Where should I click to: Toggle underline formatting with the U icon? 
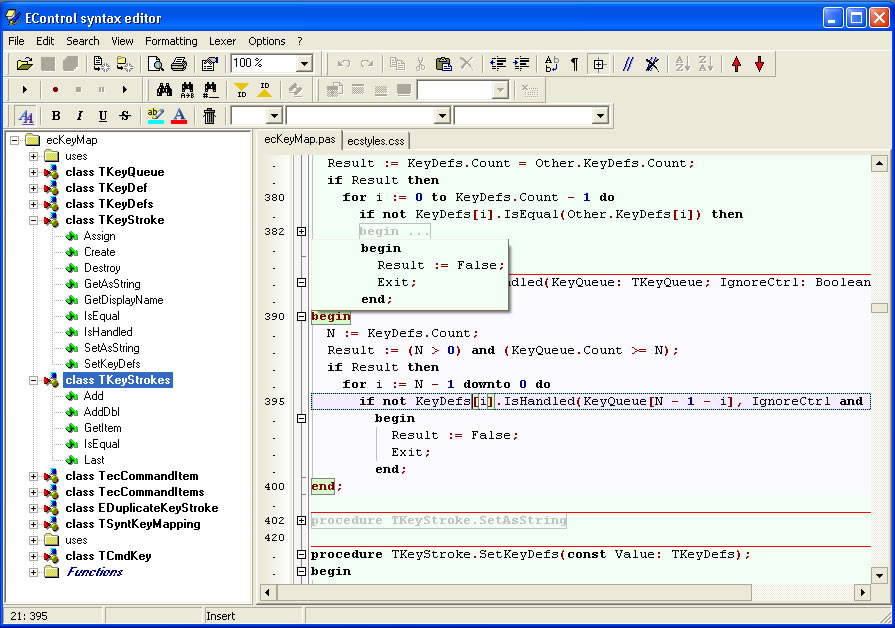tap(104, 117)
